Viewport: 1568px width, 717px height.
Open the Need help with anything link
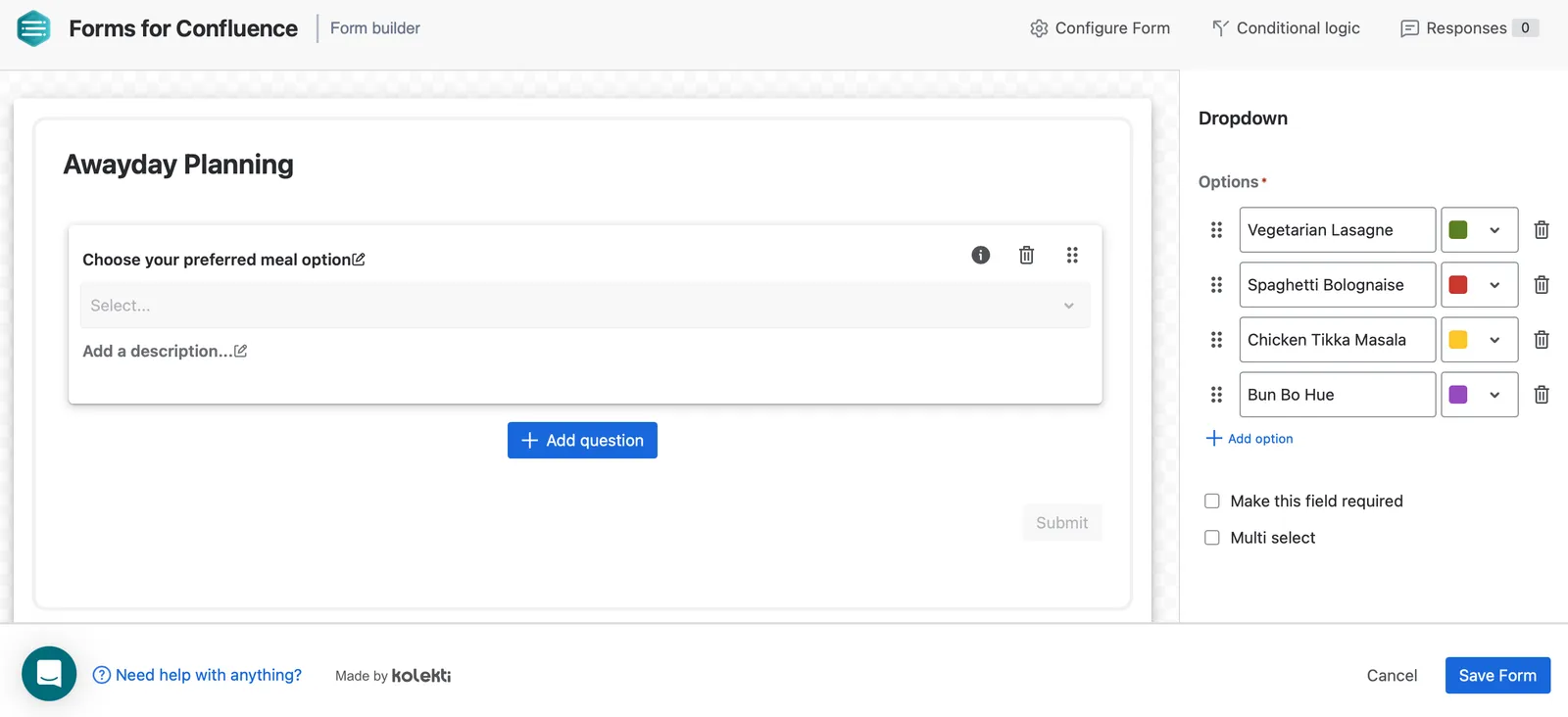[197, 675]
